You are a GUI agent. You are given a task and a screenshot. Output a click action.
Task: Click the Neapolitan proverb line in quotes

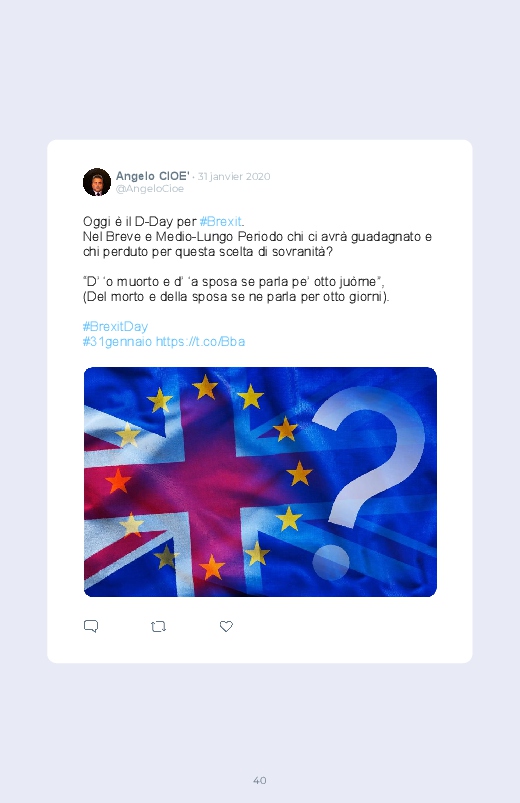coord(234,282)
